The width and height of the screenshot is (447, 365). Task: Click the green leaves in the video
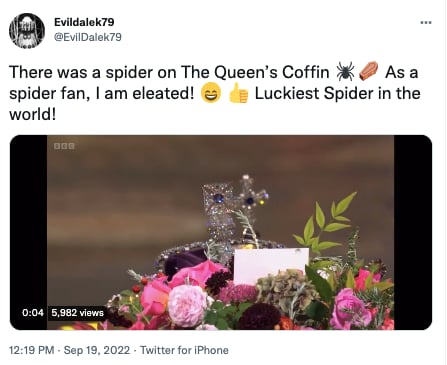coord(323,222)
